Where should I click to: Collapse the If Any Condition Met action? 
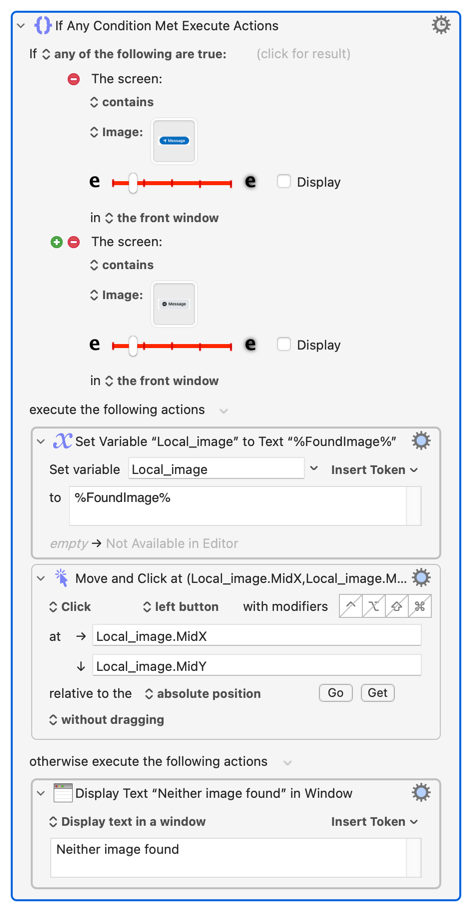click(x=22, y=26)
